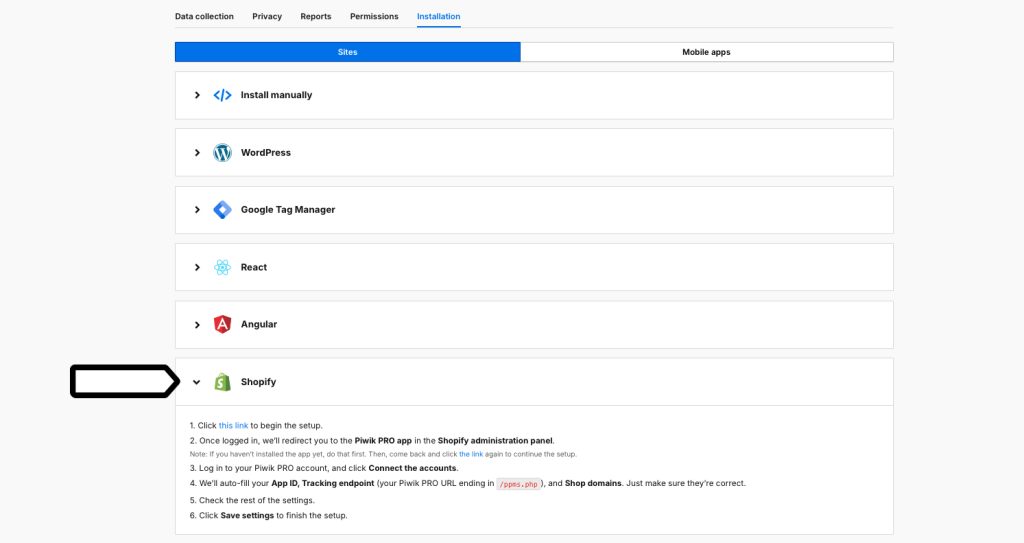Click the WordPress logo icon
This screenshot has width=1024, height=543.
click(x=222, y=153)
